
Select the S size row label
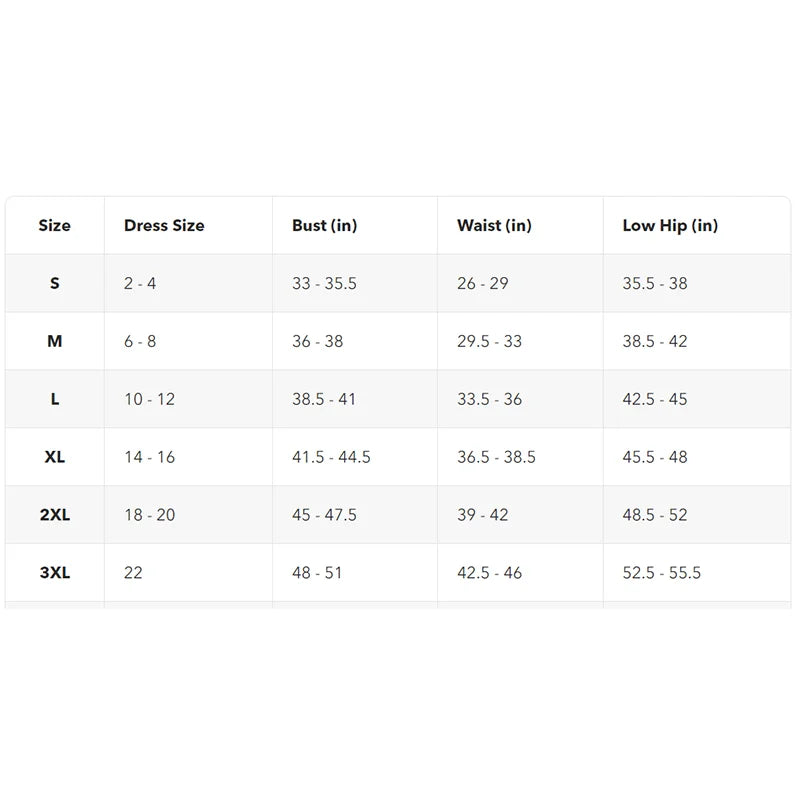point(55,284)
